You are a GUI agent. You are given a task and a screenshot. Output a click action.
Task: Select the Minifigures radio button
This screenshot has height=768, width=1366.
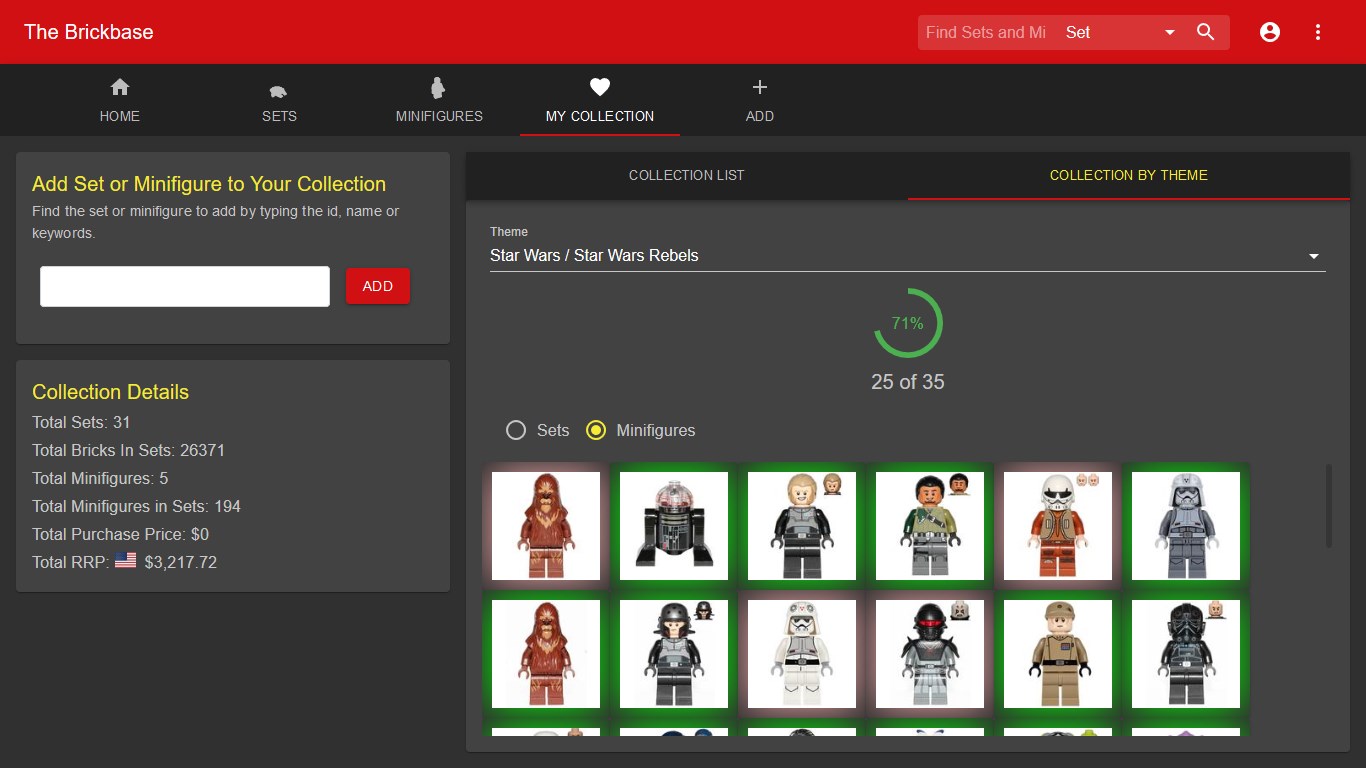(596, 430)
